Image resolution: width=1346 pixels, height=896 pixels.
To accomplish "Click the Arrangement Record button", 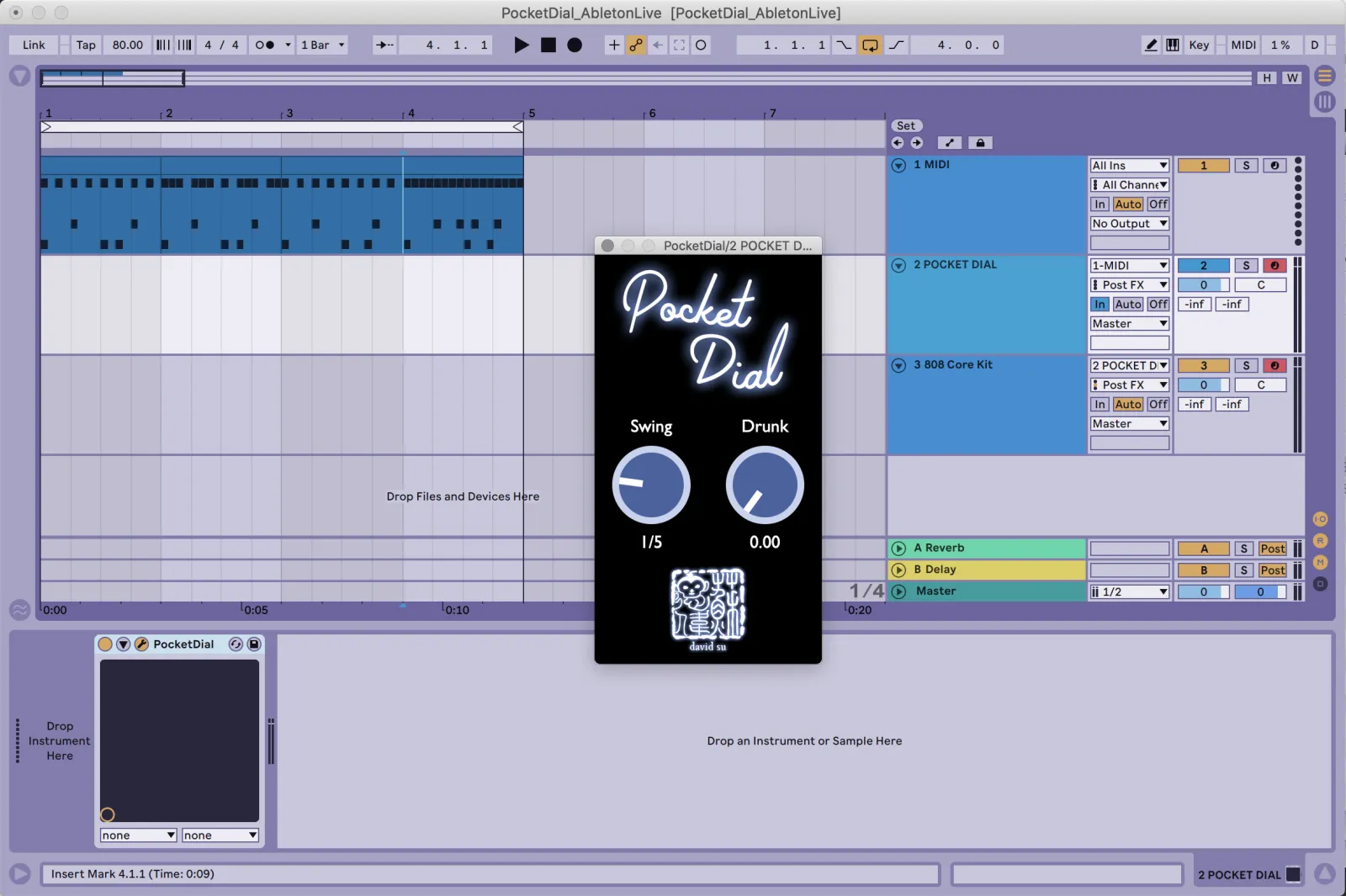I will 575,45.
